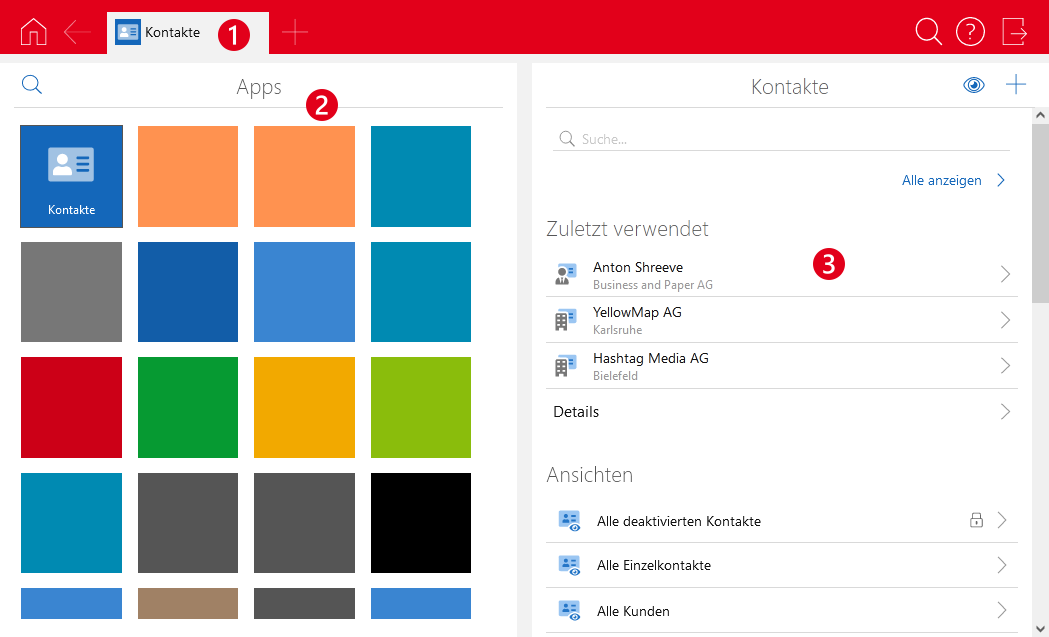Open the help question mark icon
Viewport: 1049px width, 637px height.
coord(970,32)
